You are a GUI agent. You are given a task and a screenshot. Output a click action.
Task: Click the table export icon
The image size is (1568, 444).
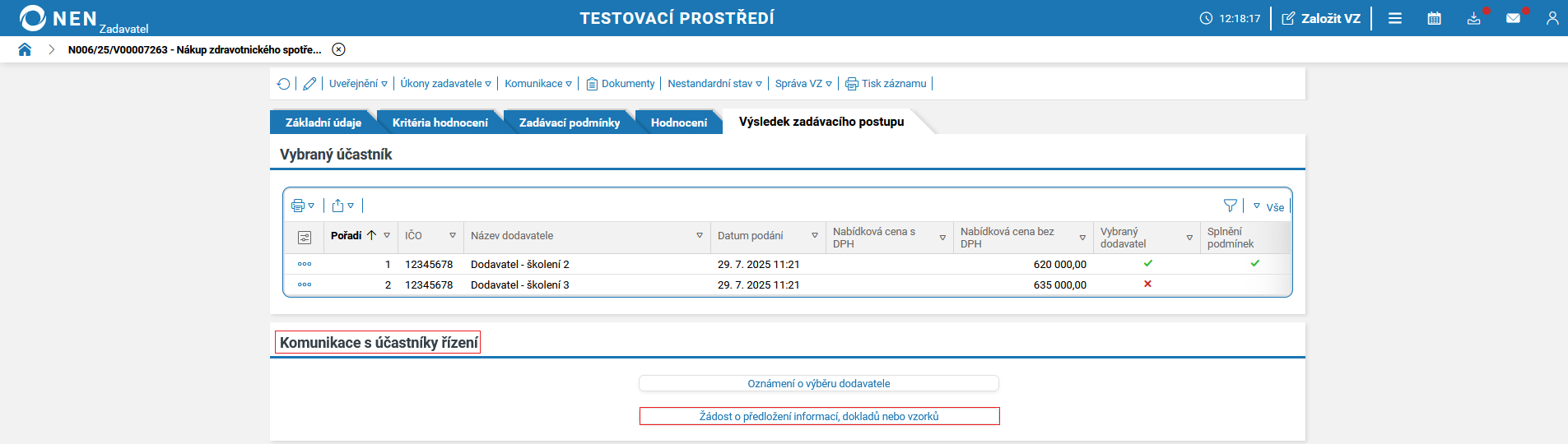click(x=342, y=206)
